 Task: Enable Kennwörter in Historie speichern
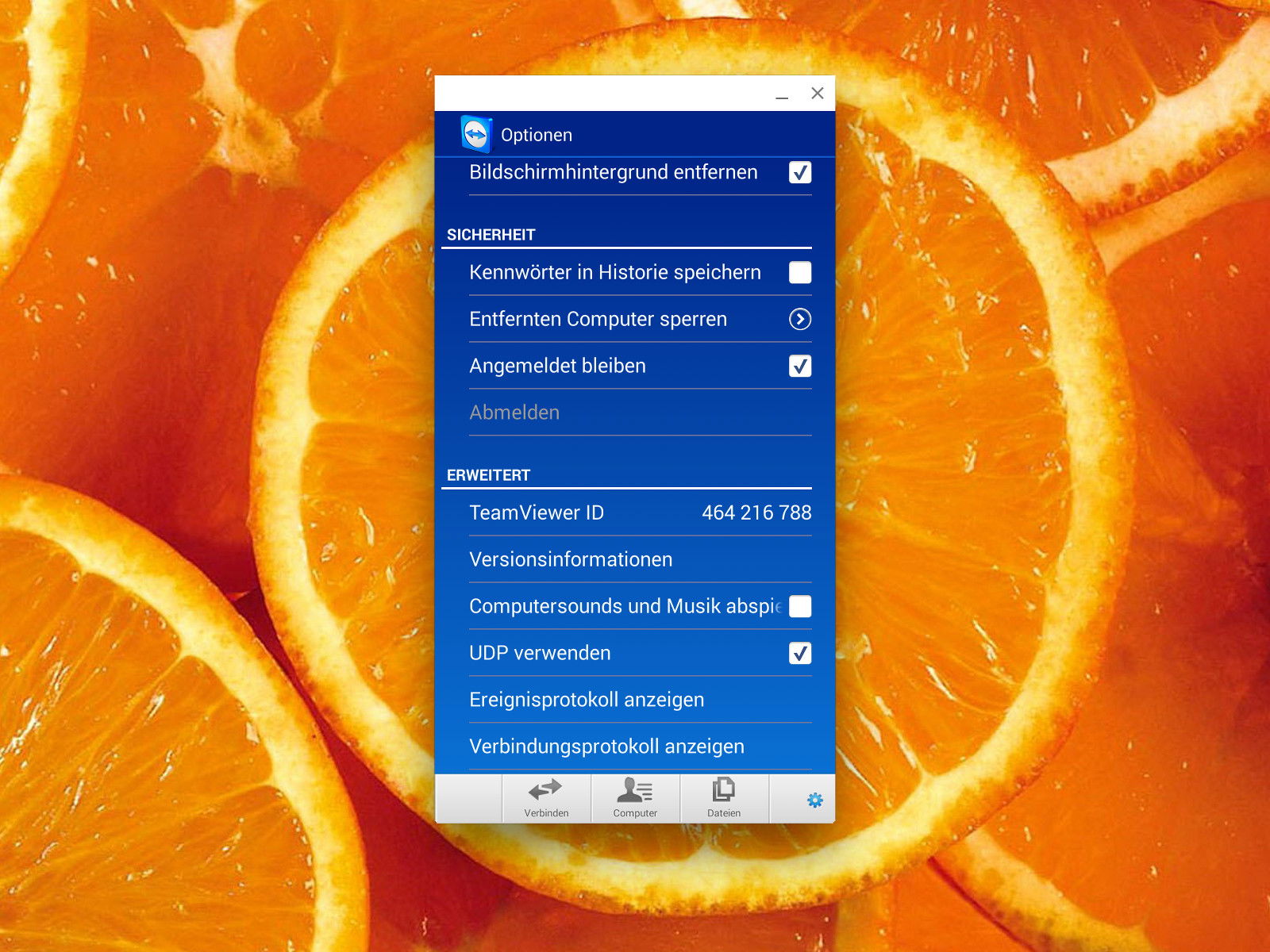point(800,272)
